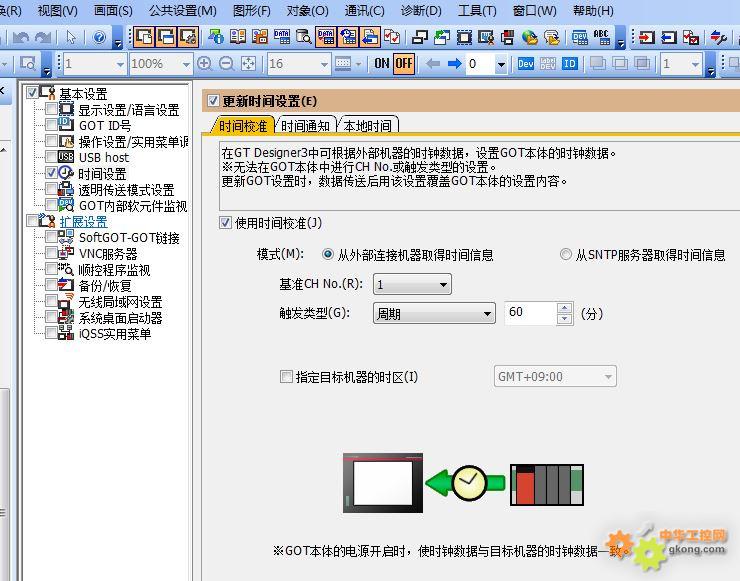The image size is (740, 581).
Task: Select 顺控程序监视 in tree
Action: point(114,270)
